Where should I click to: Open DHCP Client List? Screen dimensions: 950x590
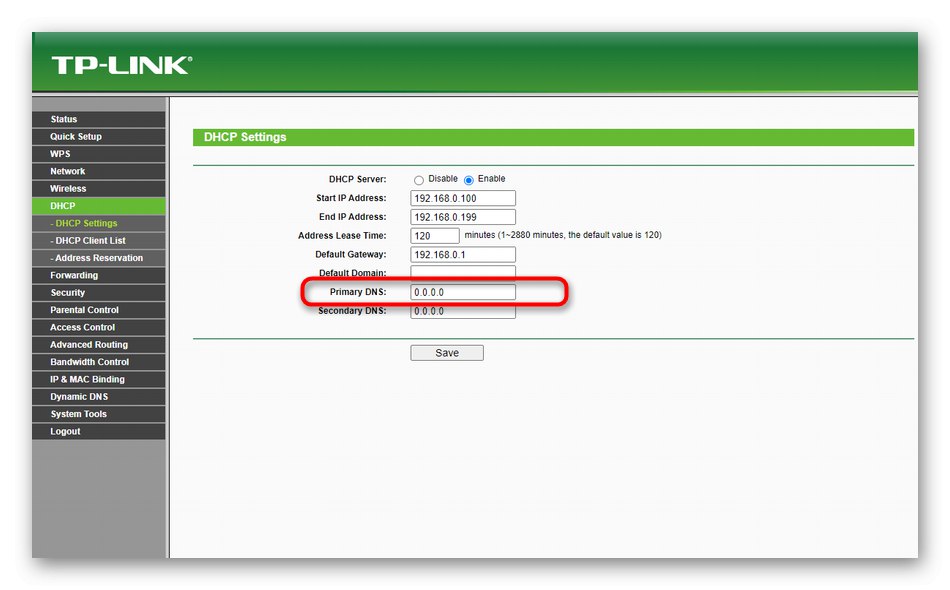[99, 240]
